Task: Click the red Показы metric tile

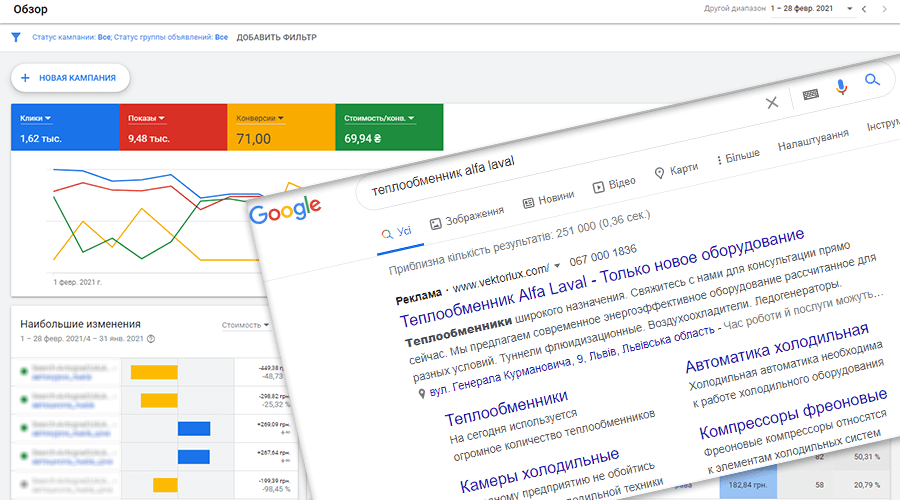Action: pos(173,127)
